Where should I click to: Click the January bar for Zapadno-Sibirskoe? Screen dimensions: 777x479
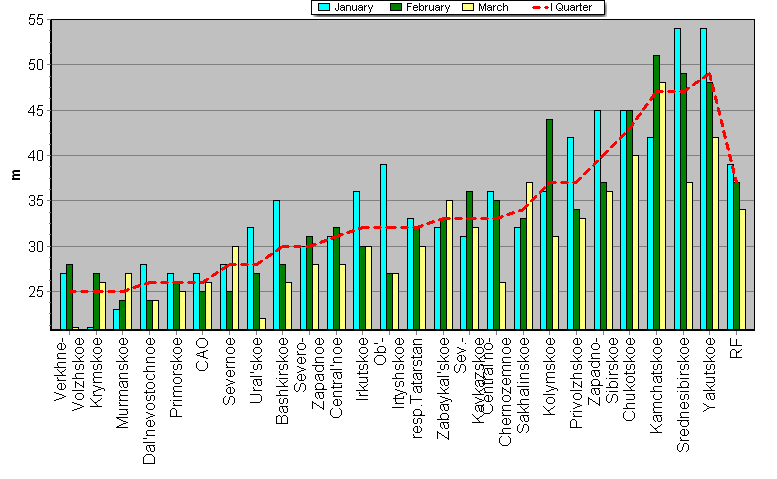[597, 220]
